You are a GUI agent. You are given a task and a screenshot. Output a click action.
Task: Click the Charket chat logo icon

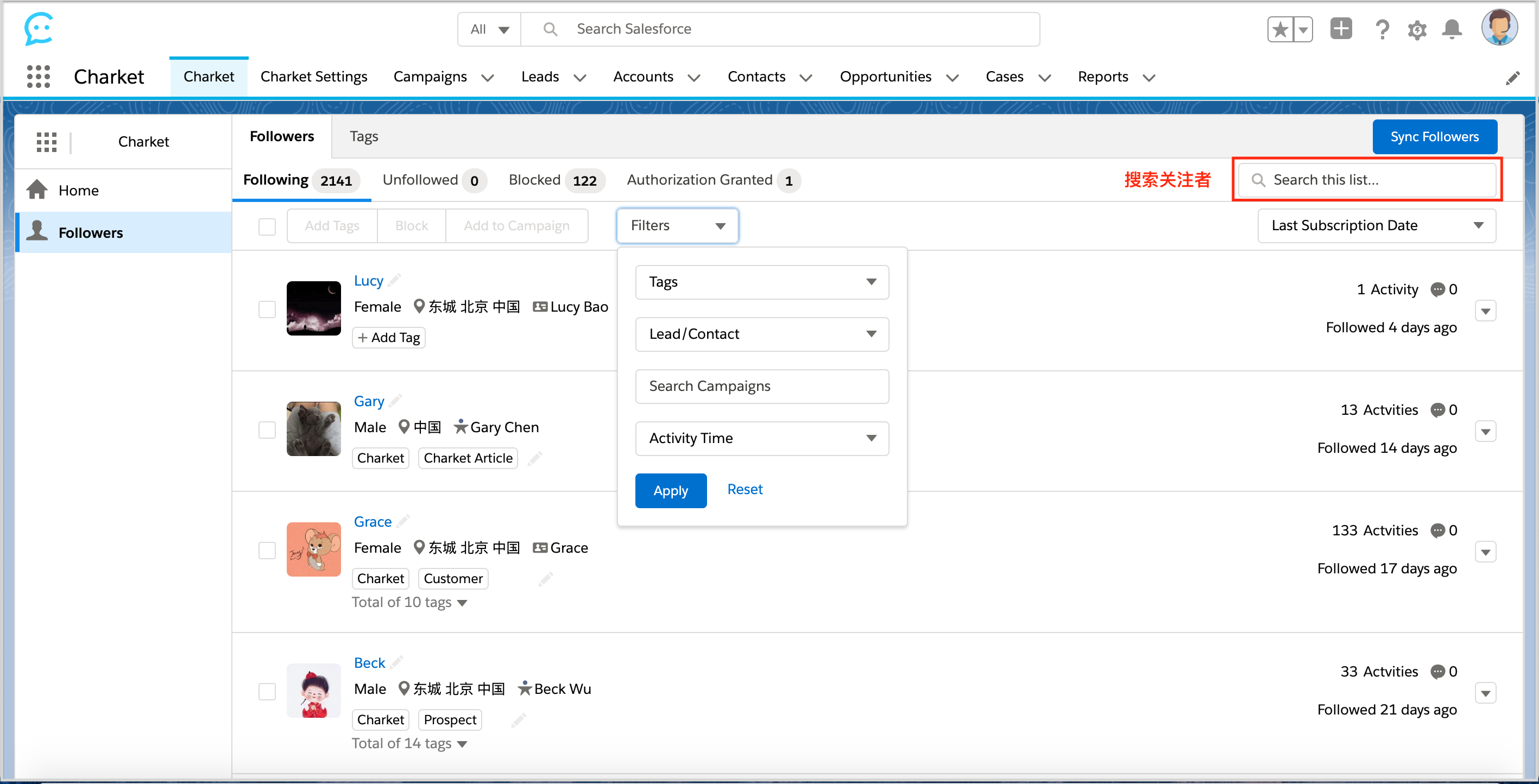point(39,29)
